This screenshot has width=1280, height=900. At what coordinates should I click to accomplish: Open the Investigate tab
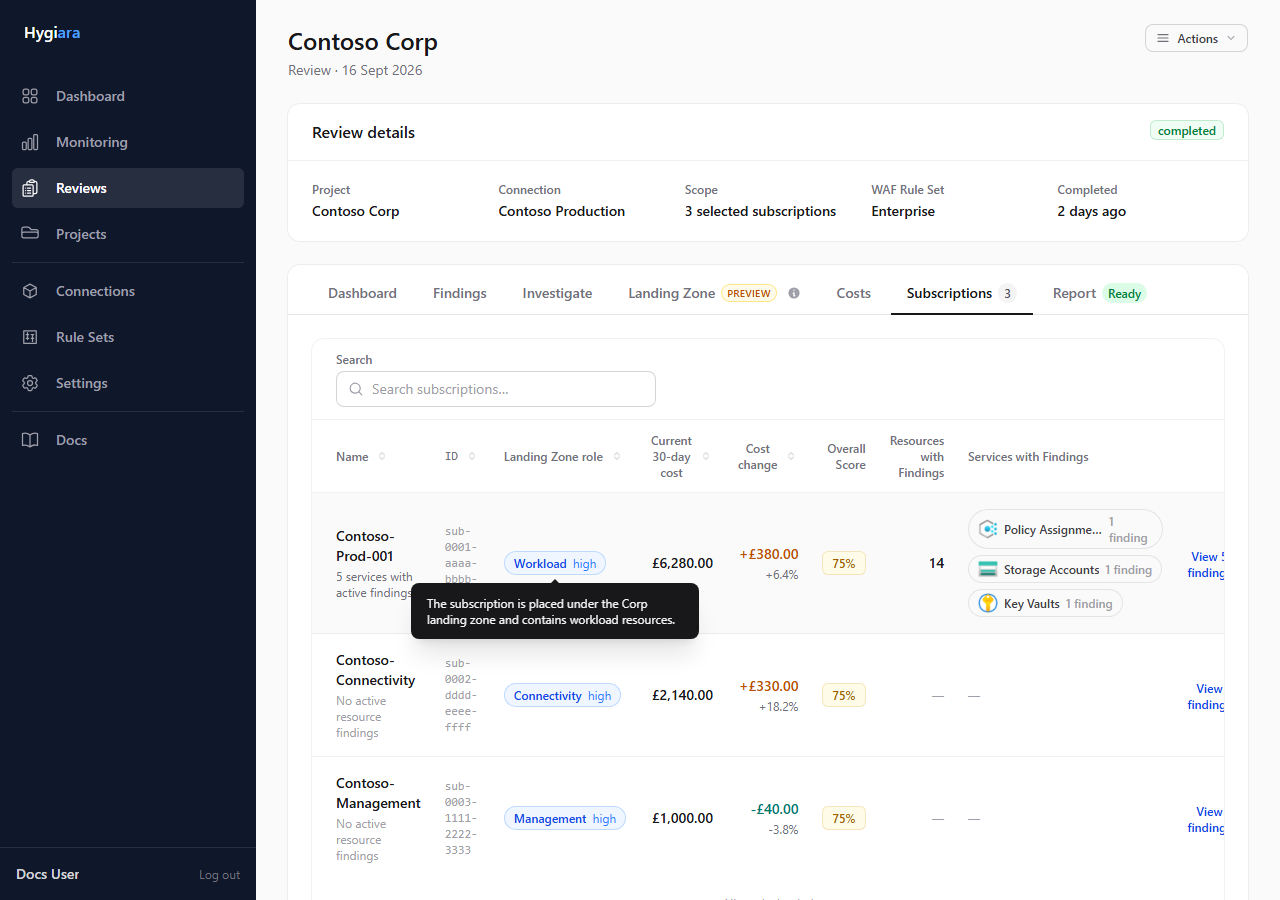click(557, 293)
